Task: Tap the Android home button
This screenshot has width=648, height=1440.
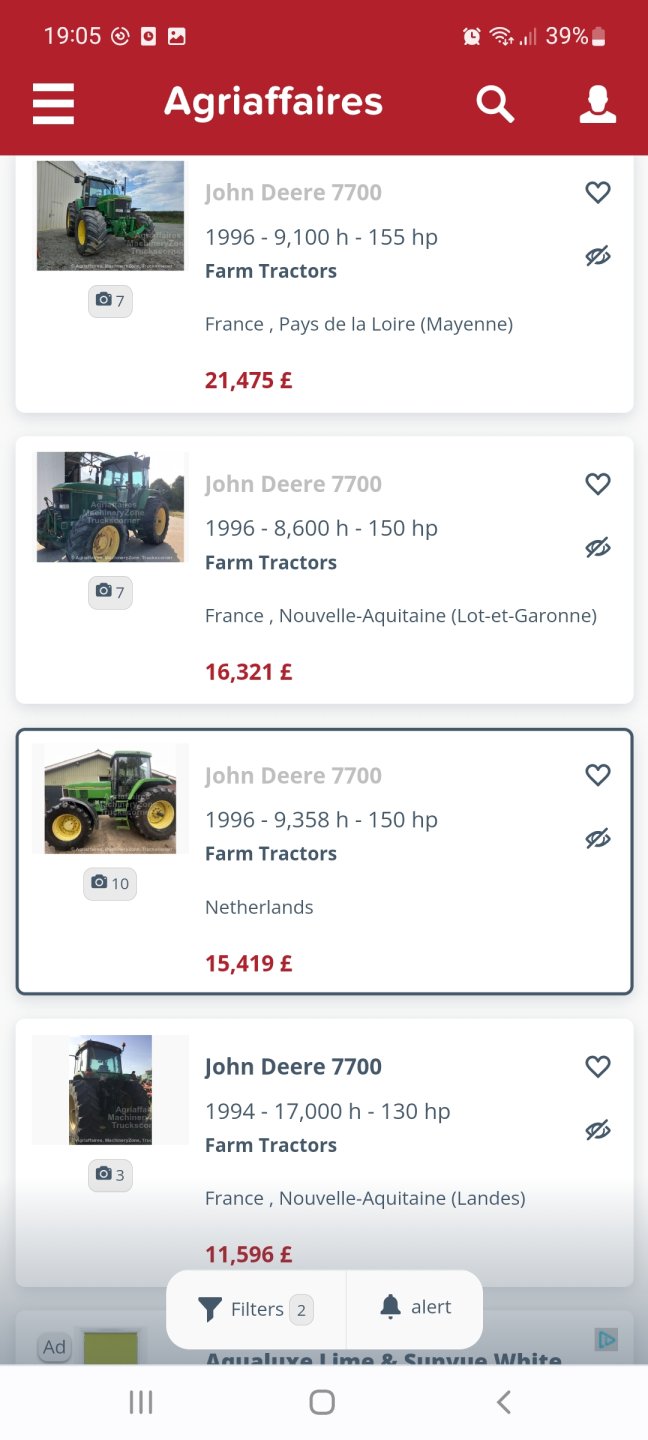Action: [x=321, y=1401]
